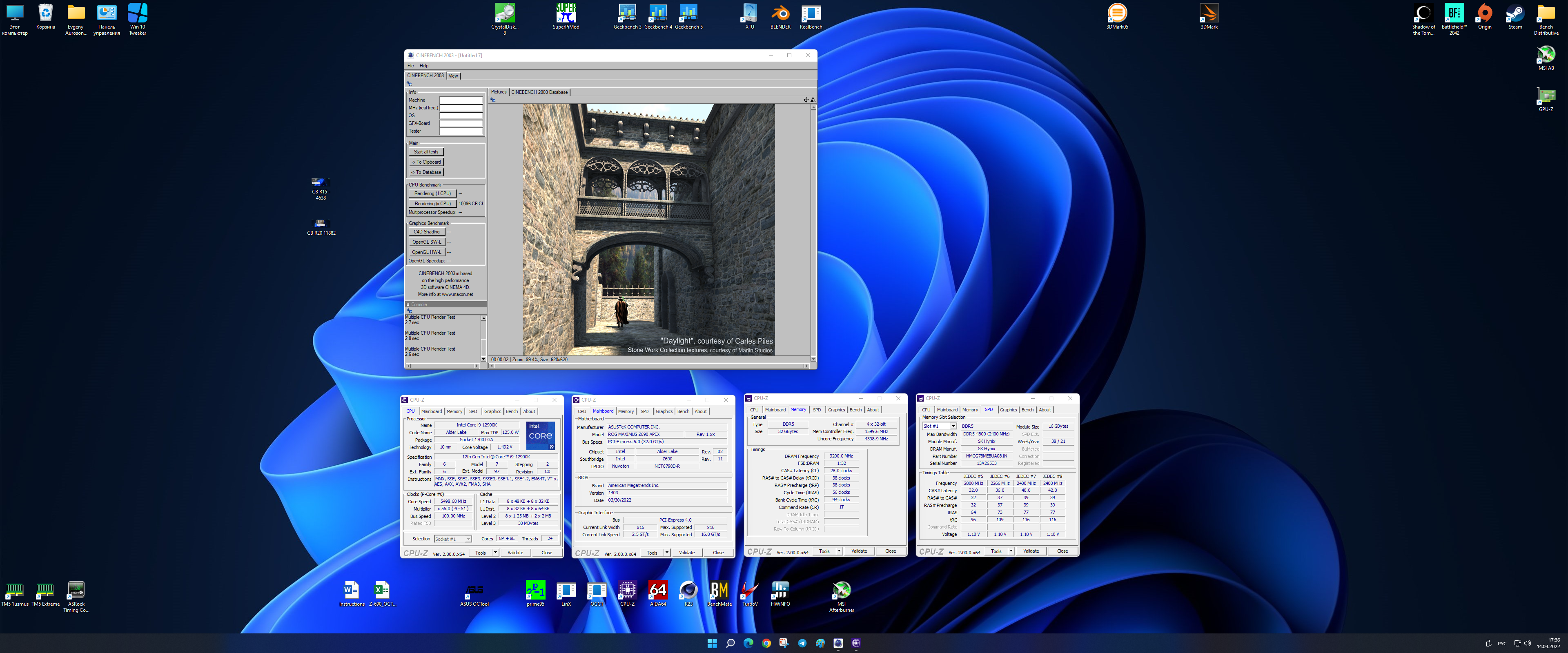Screen dimensions: 1568x653
Task: Click the Rendering (x CPU) button
Action: (432, 204)
